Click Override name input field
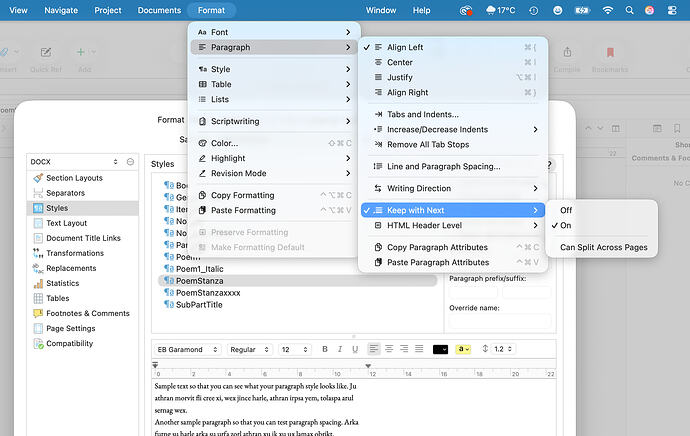Screen dimensions: 690x436 (500, 321)
